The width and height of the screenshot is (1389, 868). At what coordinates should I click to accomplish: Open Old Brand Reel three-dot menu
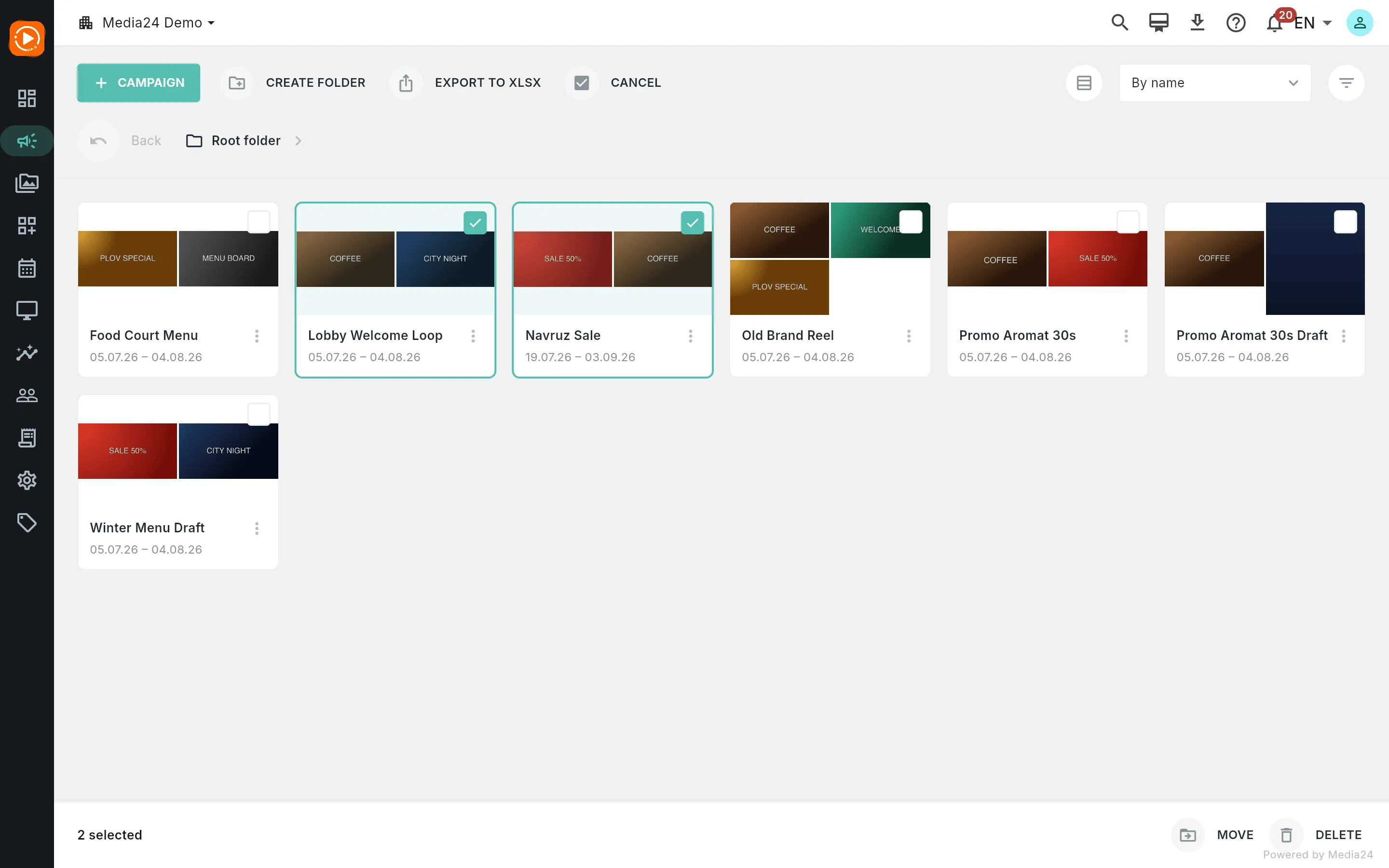[909, 336]
